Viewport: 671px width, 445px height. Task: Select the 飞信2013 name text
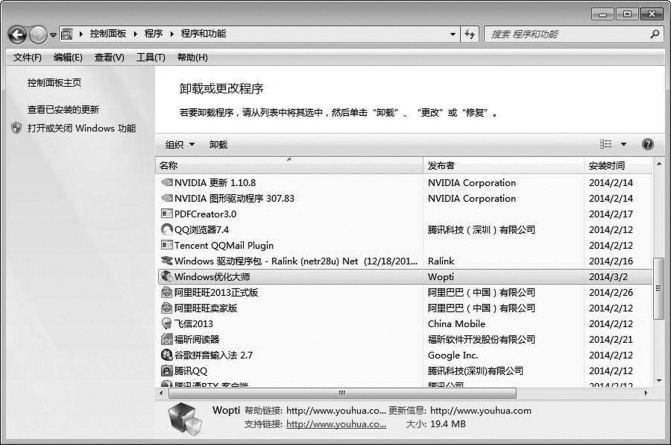193,324
